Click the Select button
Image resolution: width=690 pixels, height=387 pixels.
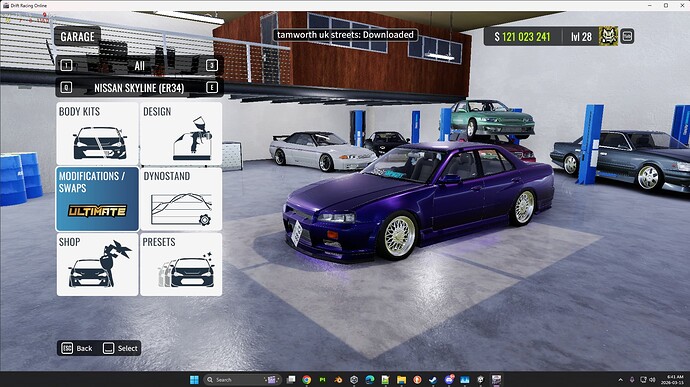[x=121, y=348]
